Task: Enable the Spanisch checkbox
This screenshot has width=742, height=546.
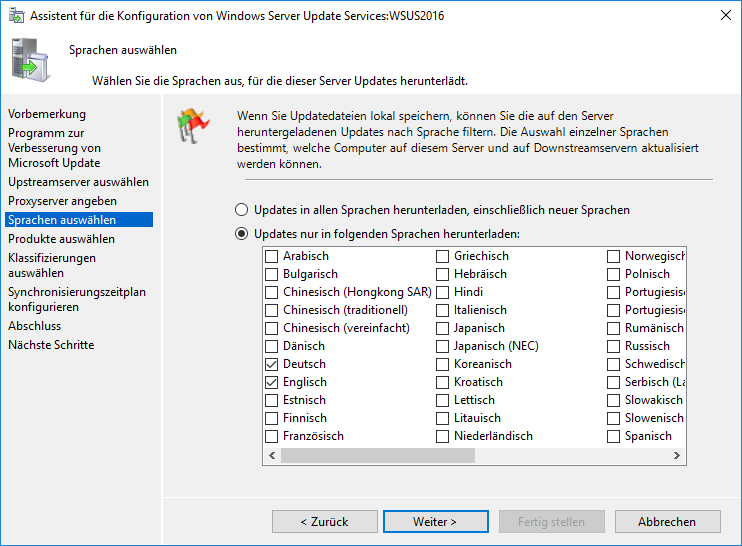Action: (613, 436)
